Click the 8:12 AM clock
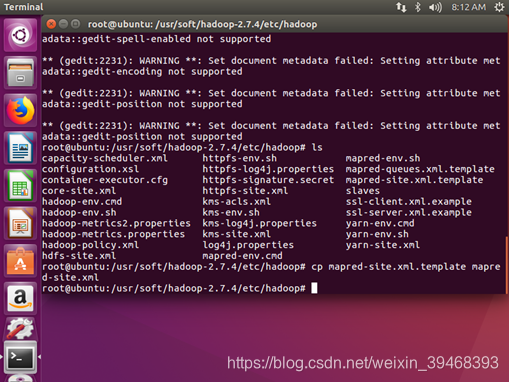Screen dimensions: 509x382 point(468,7)
